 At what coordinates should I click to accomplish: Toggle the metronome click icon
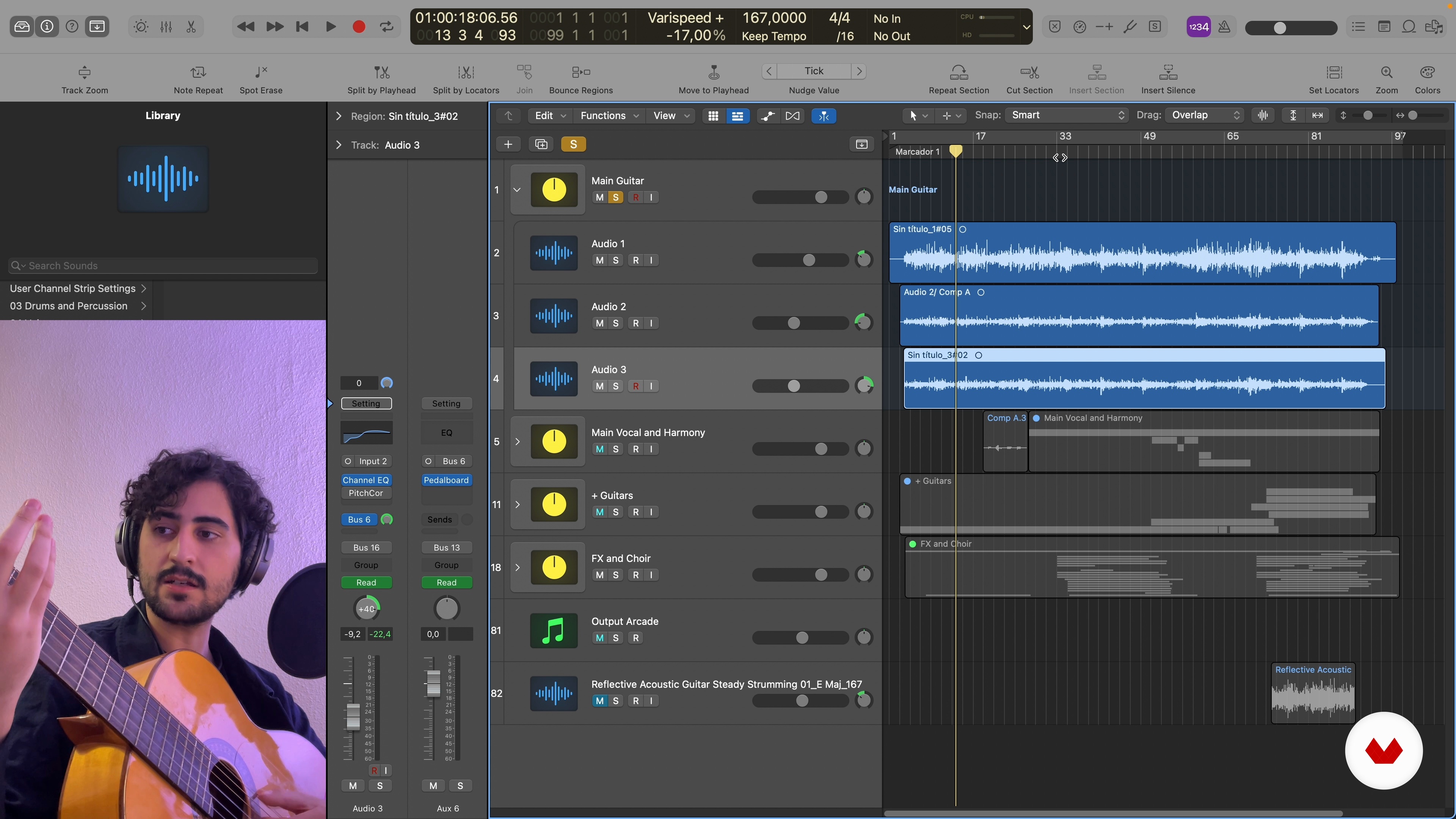click(x=1224, y=27)
